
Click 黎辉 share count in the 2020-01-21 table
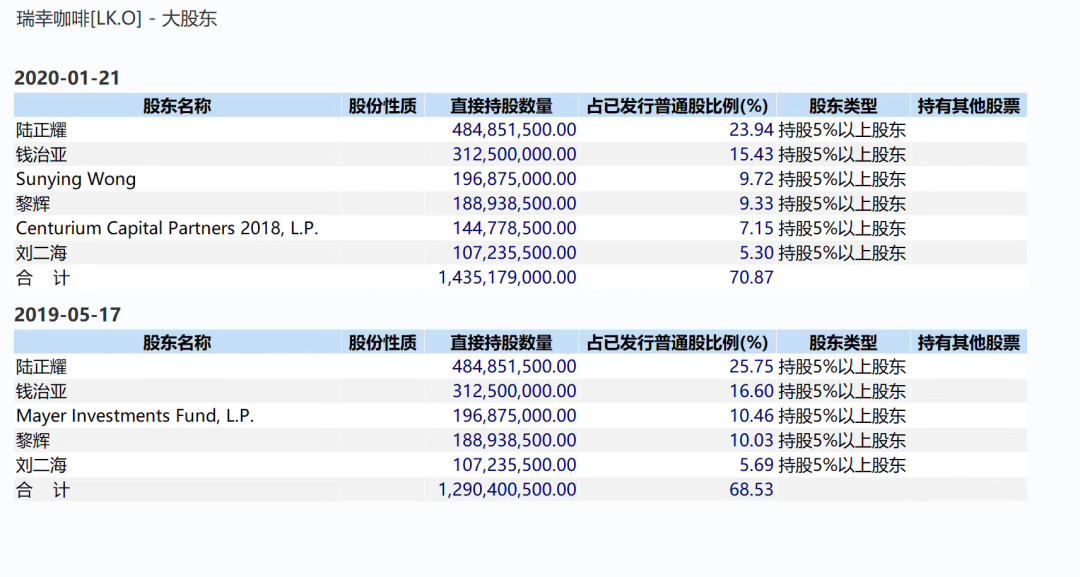[514, 204]
